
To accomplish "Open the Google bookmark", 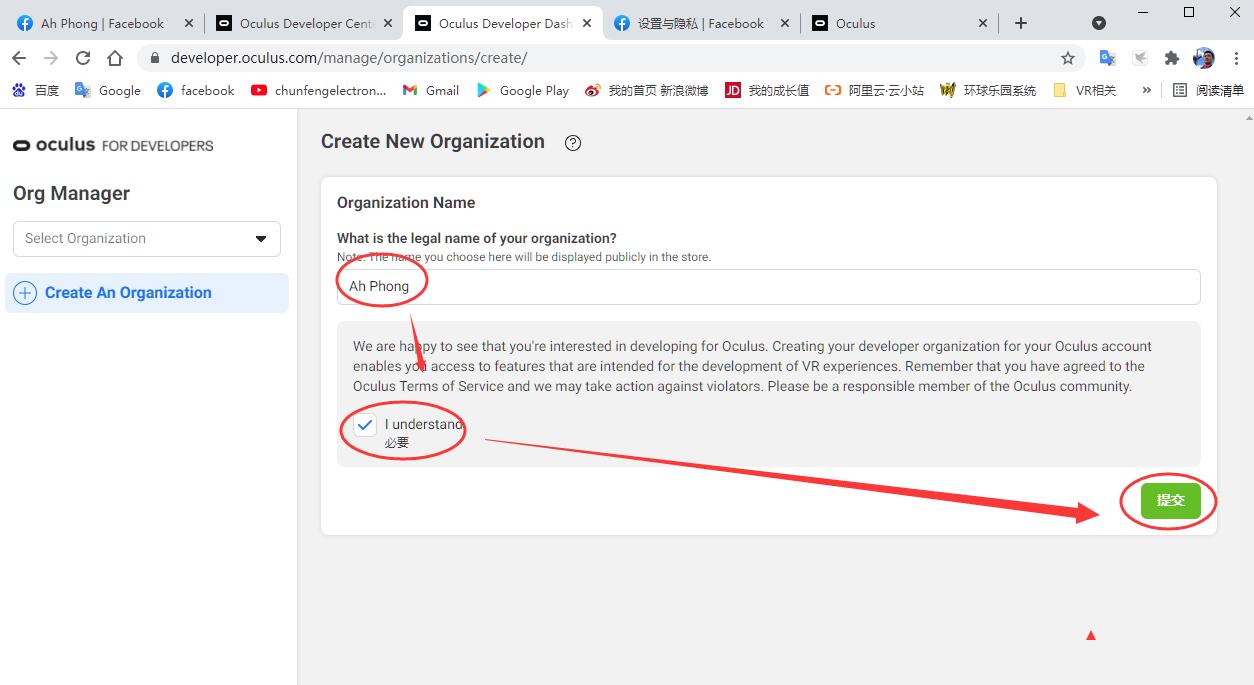I will tap(108, 90).
